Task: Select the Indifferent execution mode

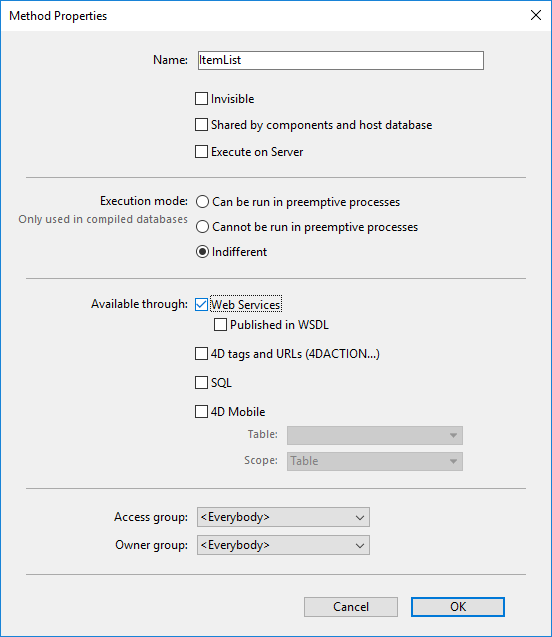Action: coord(202,252)
